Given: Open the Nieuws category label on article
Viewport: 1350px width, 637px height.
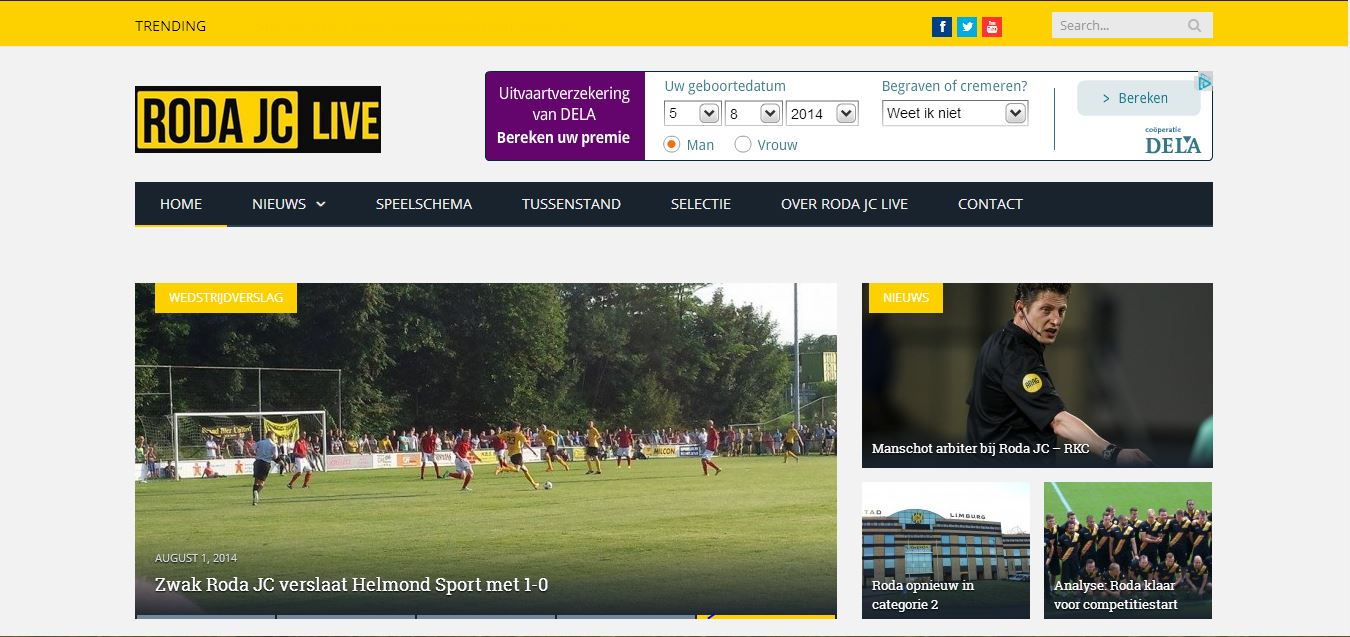Looking at the screenshot, I should tap(906, 298).
